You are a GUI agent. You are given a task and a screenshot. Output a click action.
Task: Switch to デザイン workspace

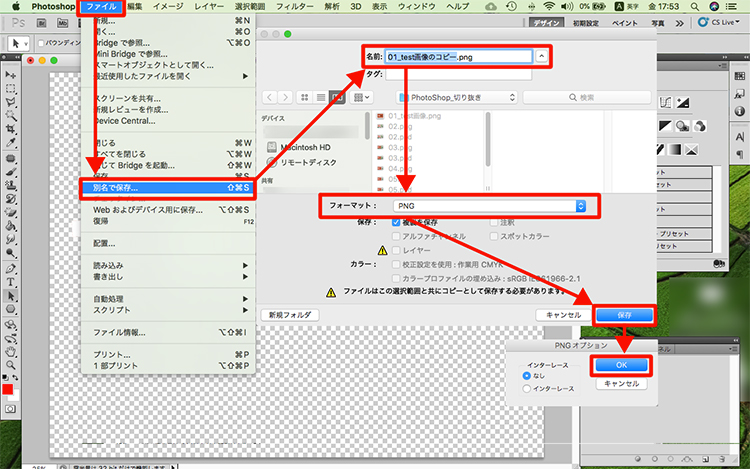[x=547, y=23]
